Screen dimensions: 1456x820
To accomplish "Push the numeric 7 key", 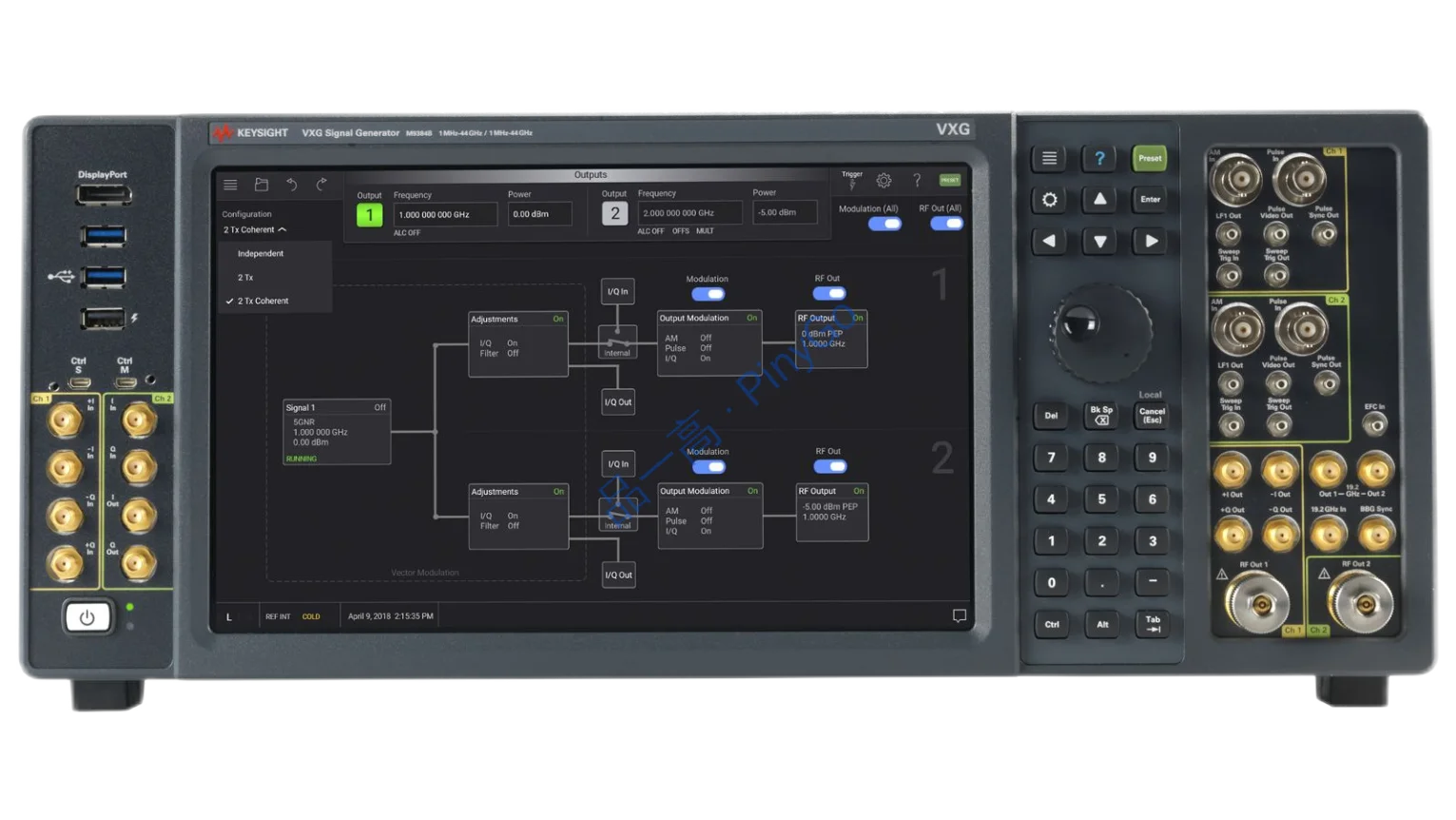I will pos(1050,458).
